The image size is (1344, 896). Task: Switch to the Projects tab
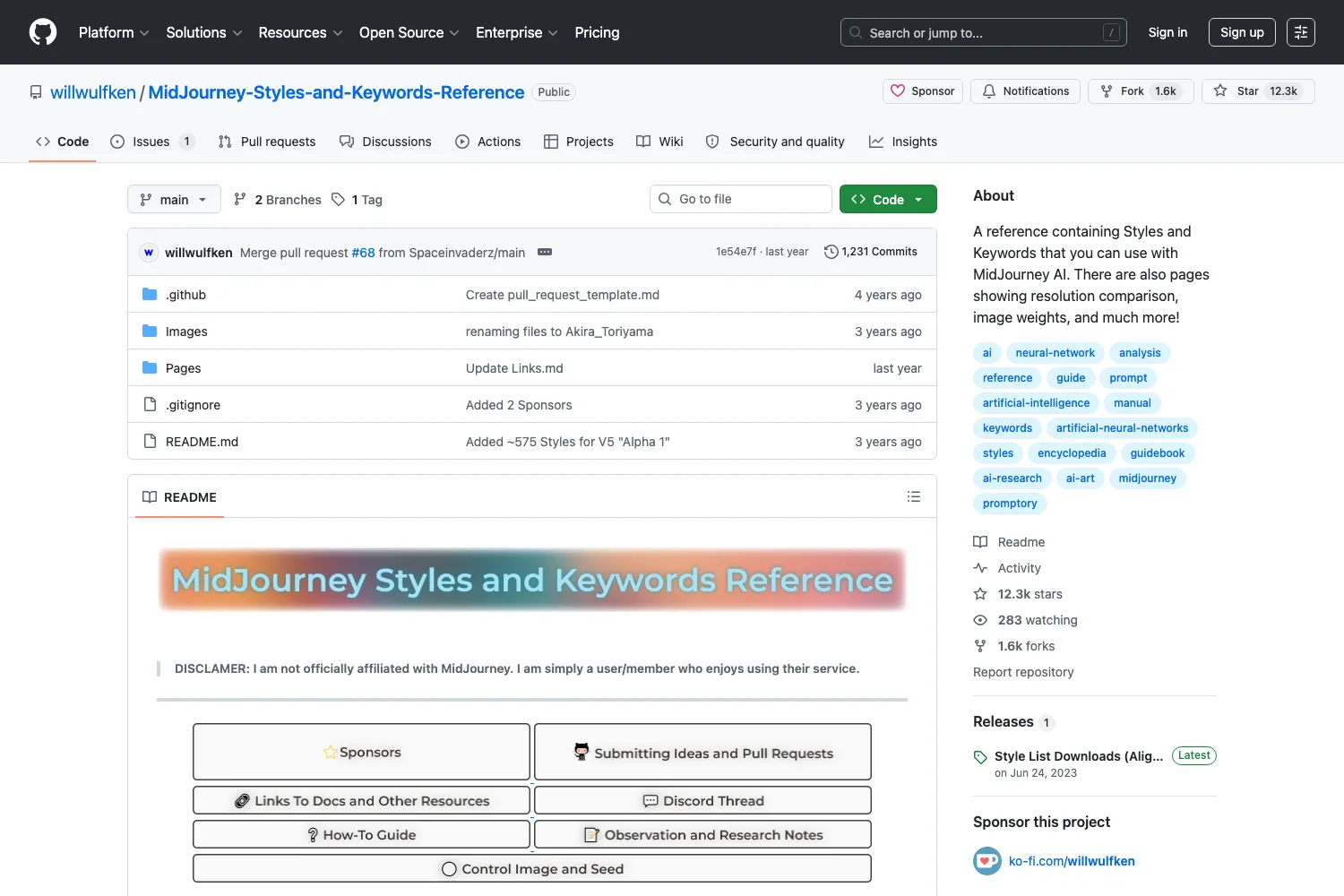[x=579, y=142]
